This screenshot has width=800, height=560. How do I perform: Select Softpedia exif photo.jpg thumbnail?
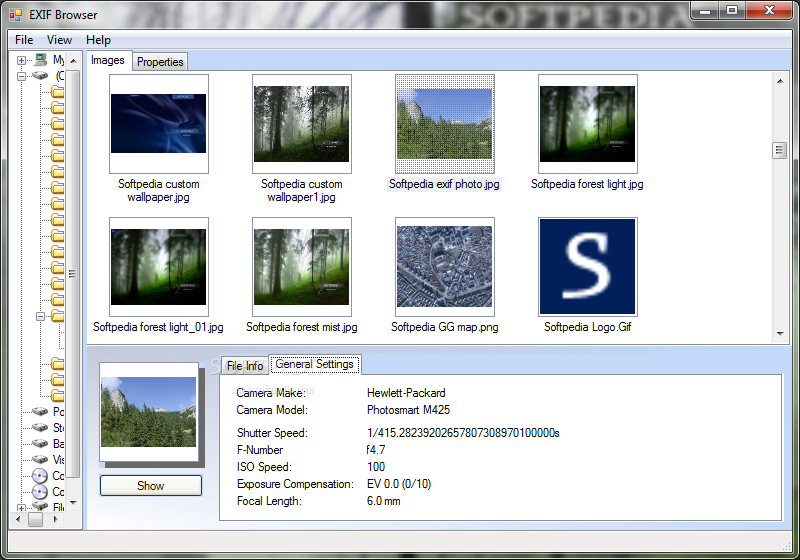tap(444, 124)
